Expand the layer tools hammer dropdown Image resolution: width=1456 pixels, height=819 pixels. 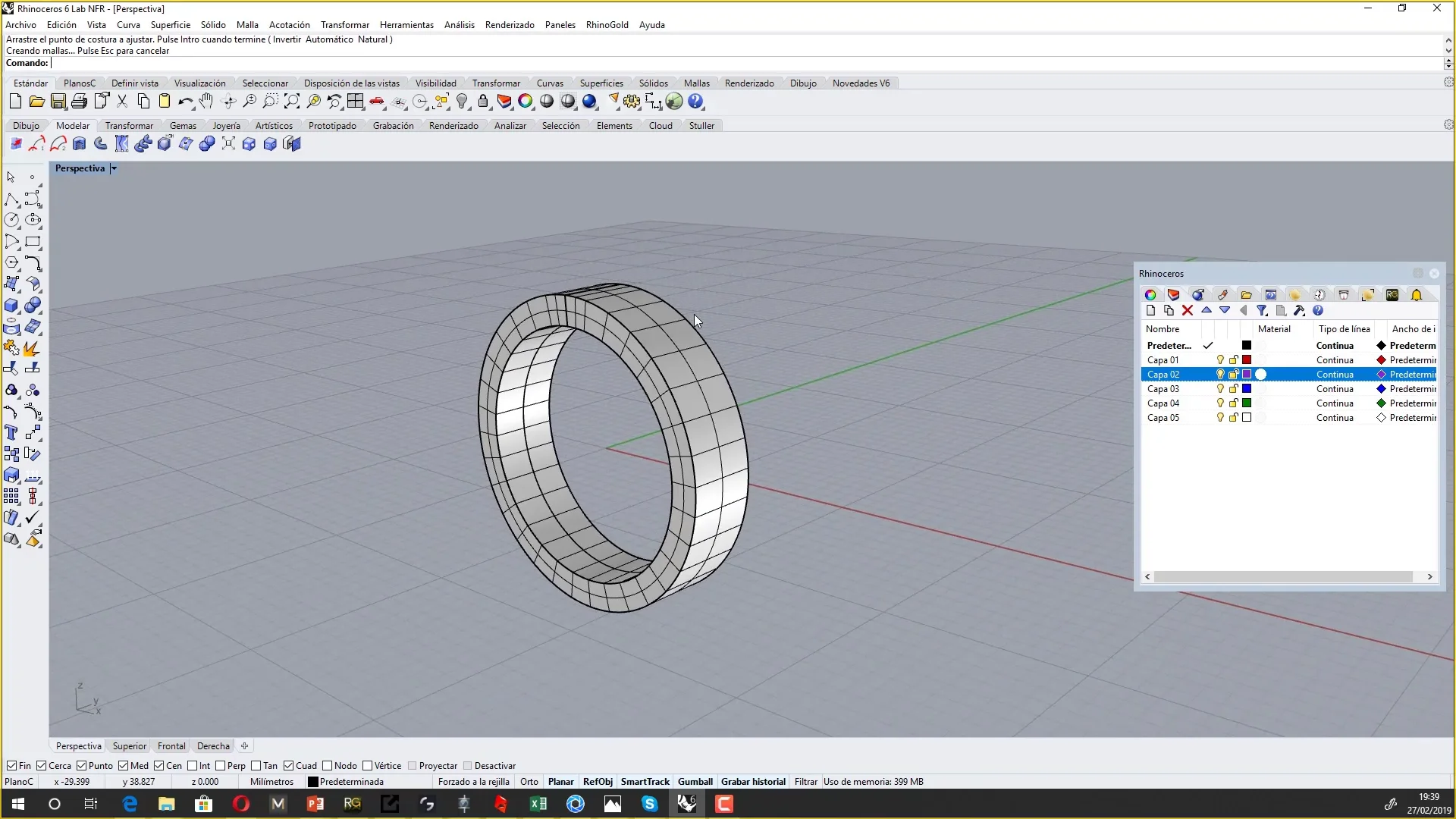[x=1299, y=310]
